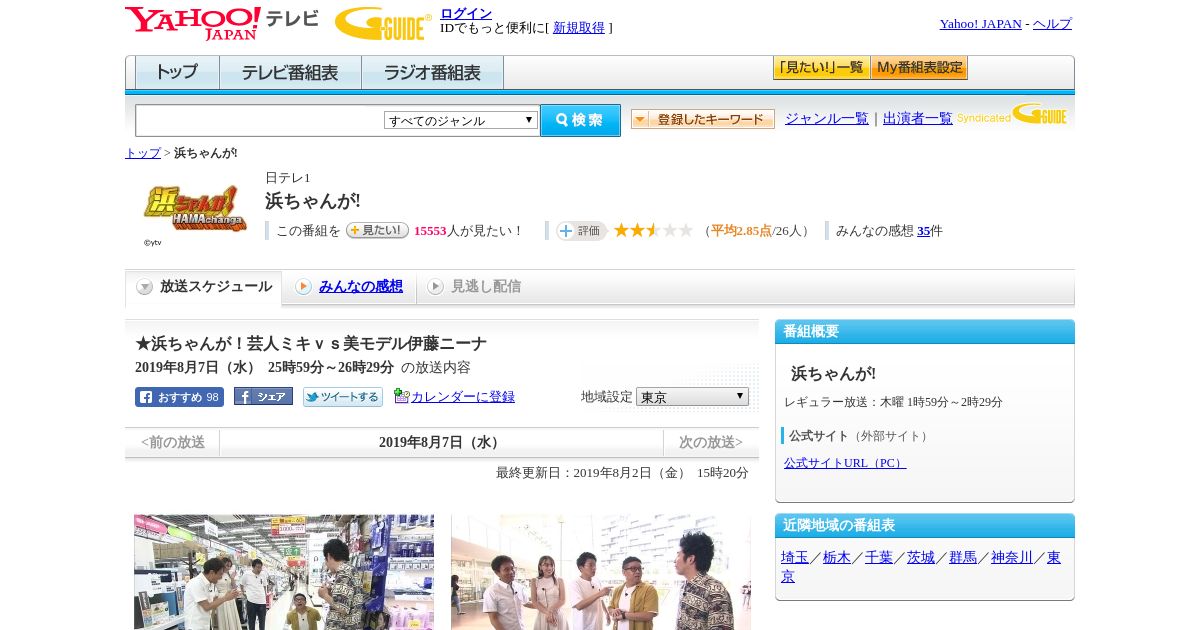Click the 最終更新日 timestamp text
Viewport: 1200px width, 630px height.
[622, 473]
